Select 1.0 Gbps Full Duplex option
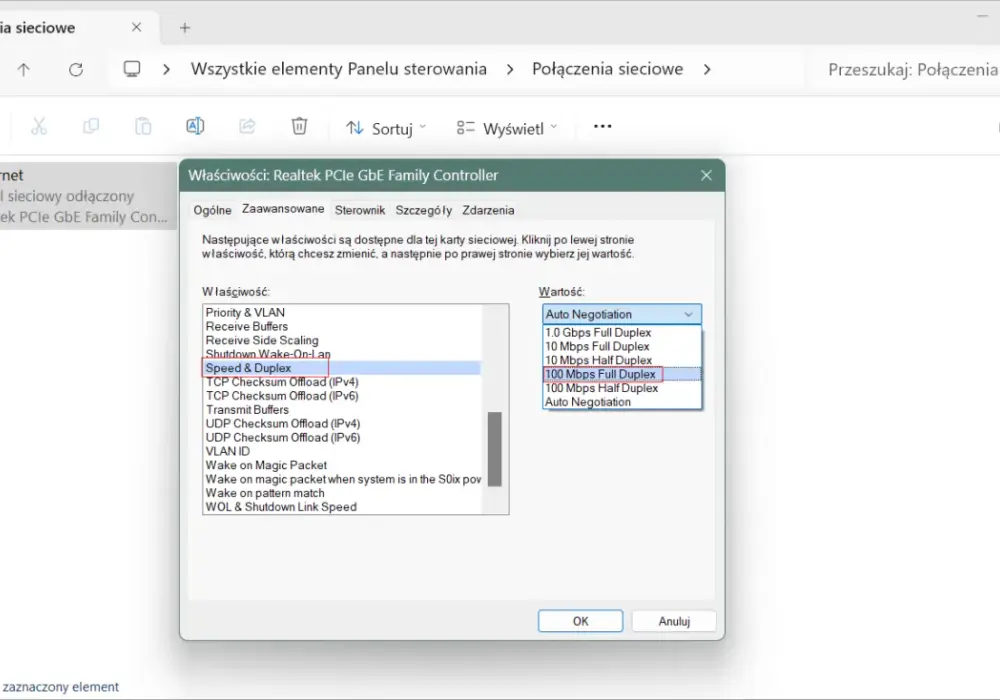This screenshot has width=1000, height=700. click(622, 333)
